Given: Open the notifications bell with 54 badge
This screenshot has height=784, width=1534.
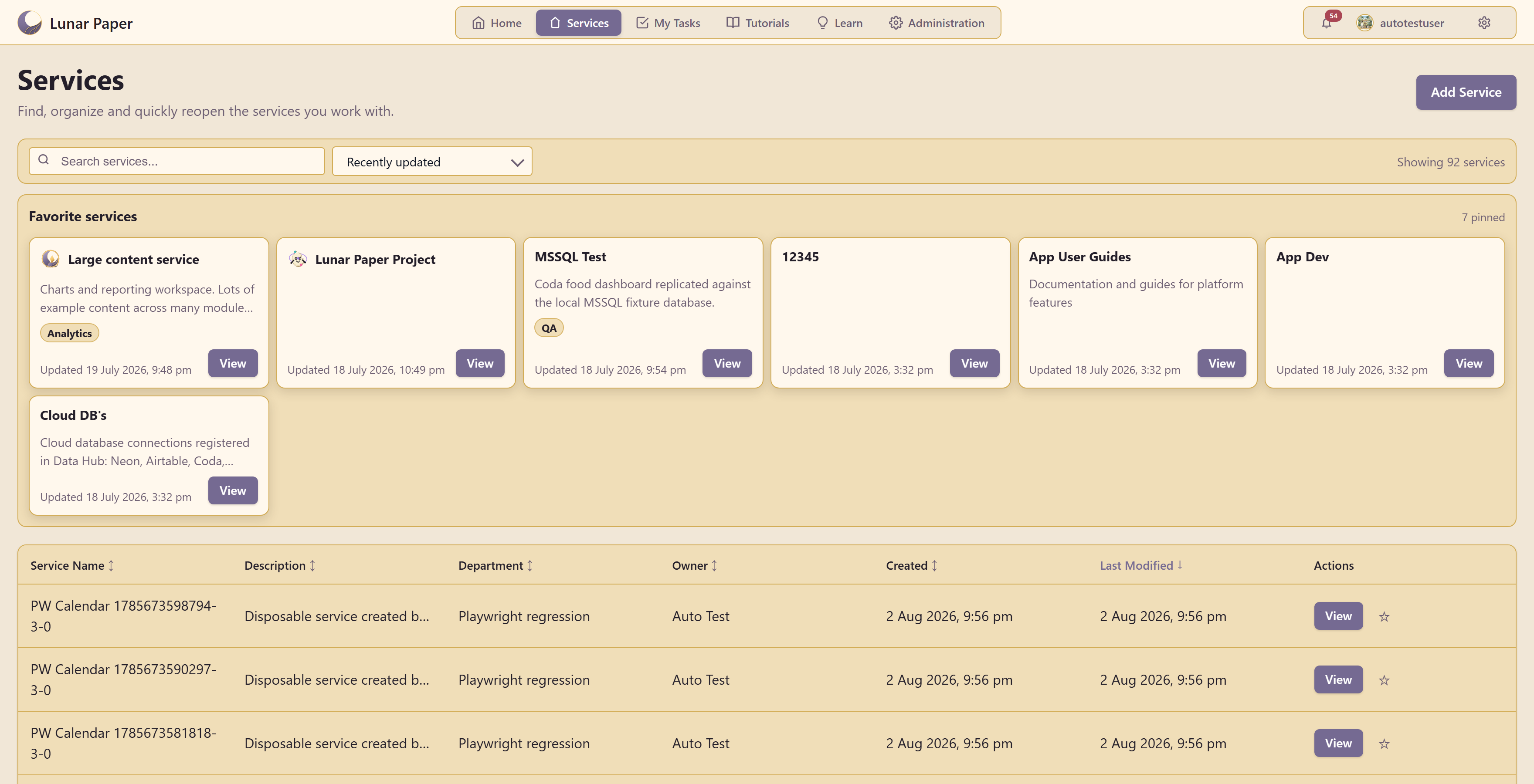Looking at the screenshot, I should tap(1327, 23).
